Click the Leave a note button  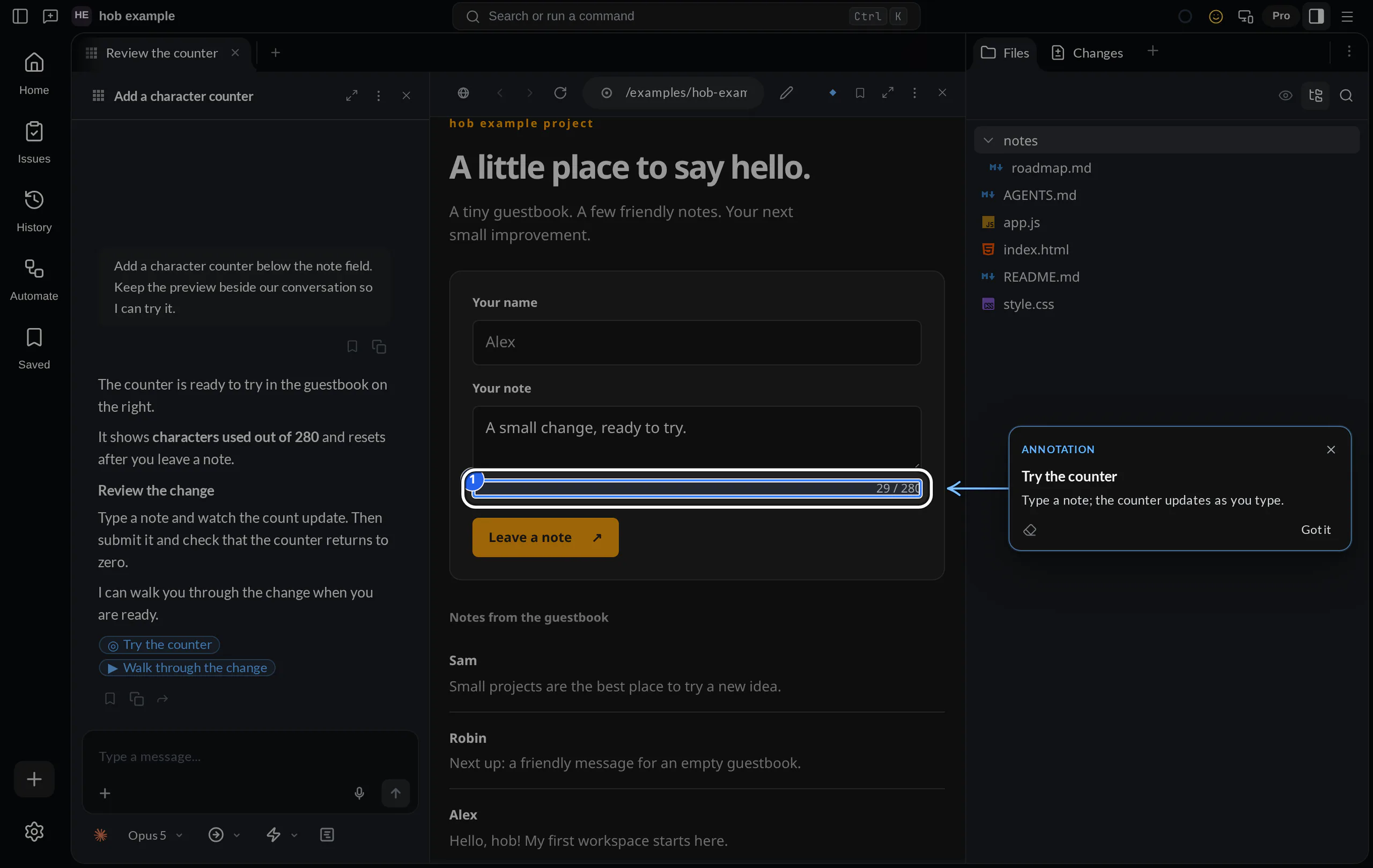coord(545,537)
